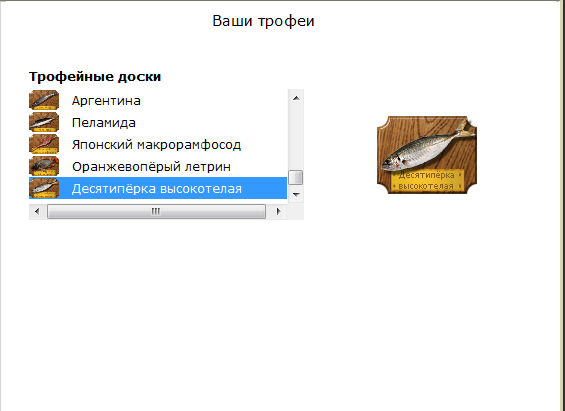
Task: Select the 'Аргентина' list entry
Action: click(158, 100)
